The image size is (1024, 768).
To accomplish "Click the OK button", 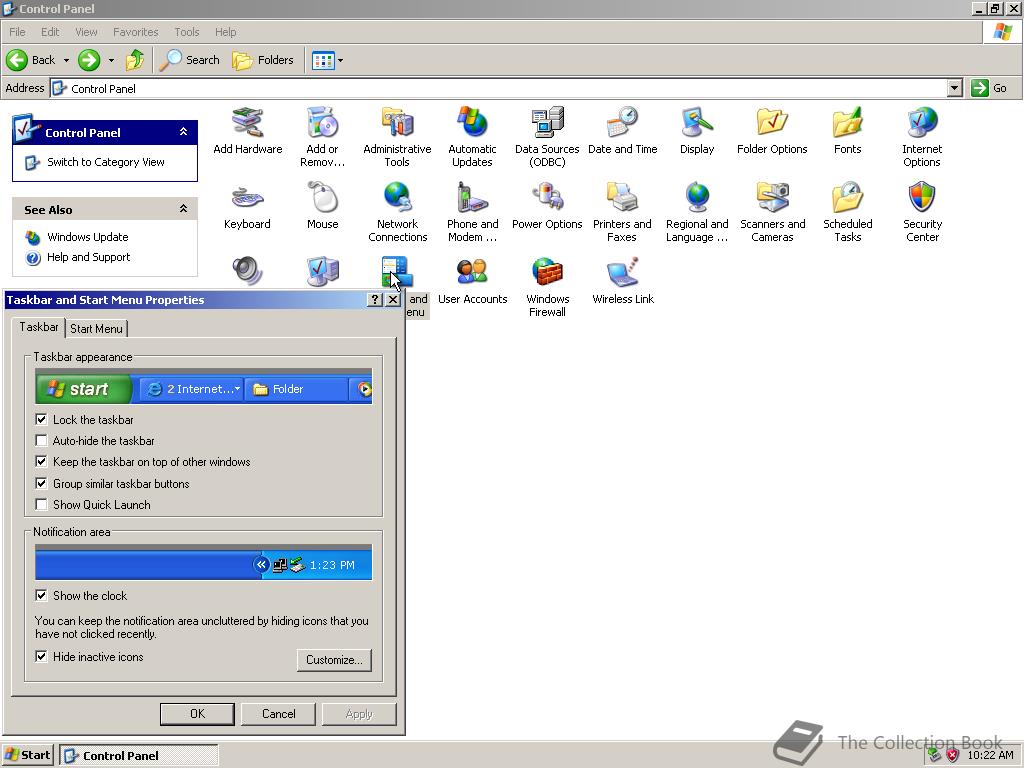I will (197, 714).
